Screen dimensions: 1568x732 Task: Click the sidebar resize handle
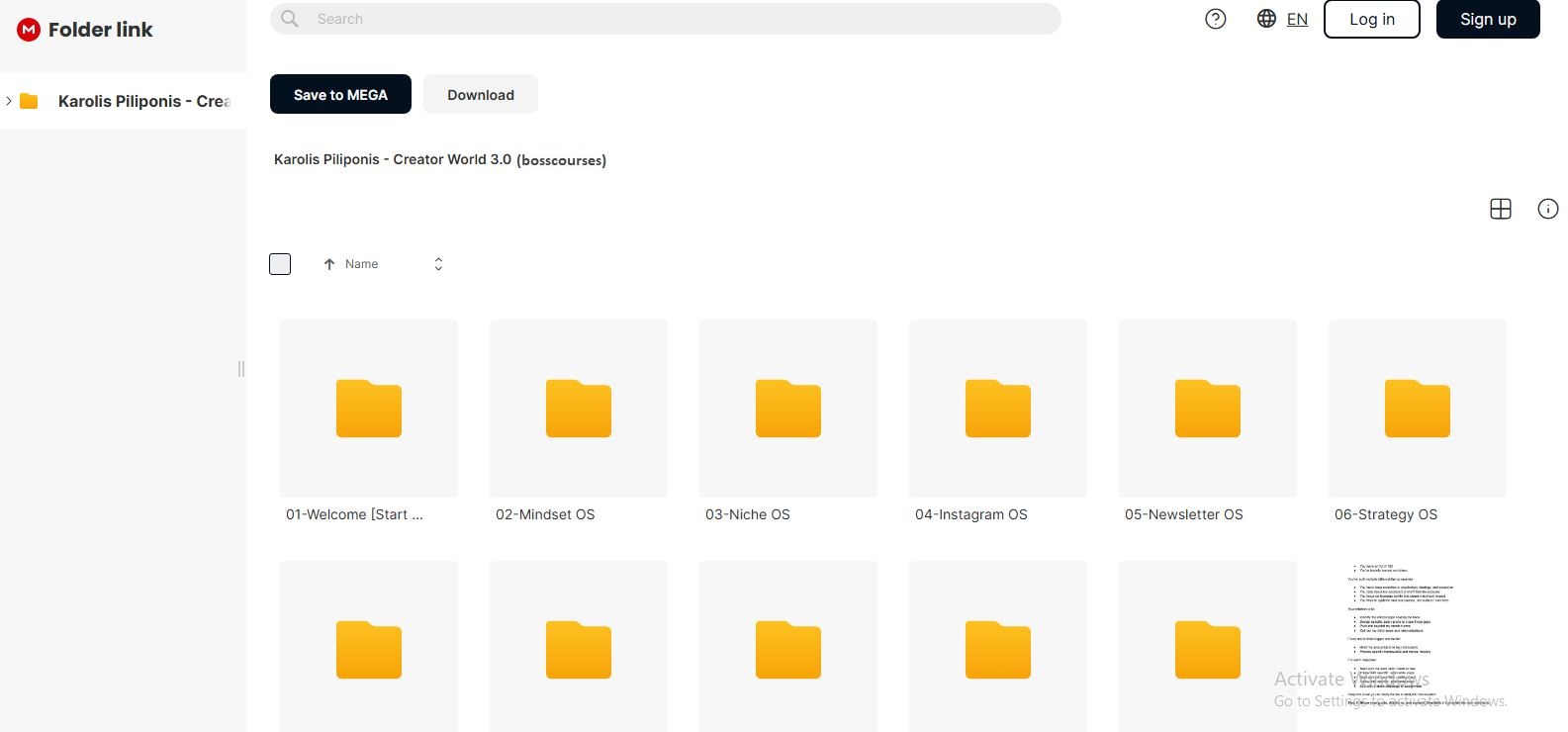click(x=240, y=369)
